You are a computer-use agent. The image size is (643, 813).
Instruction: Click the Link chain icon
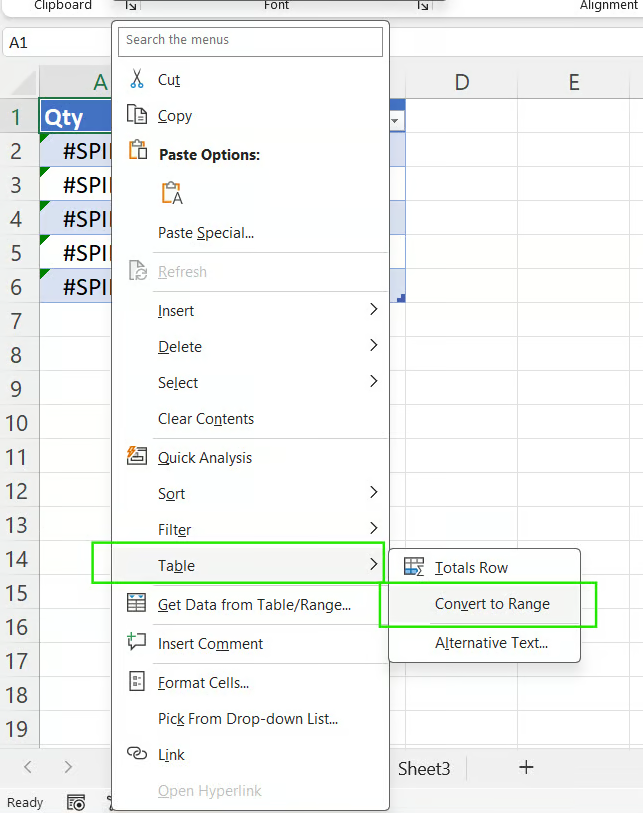(137, 754)
